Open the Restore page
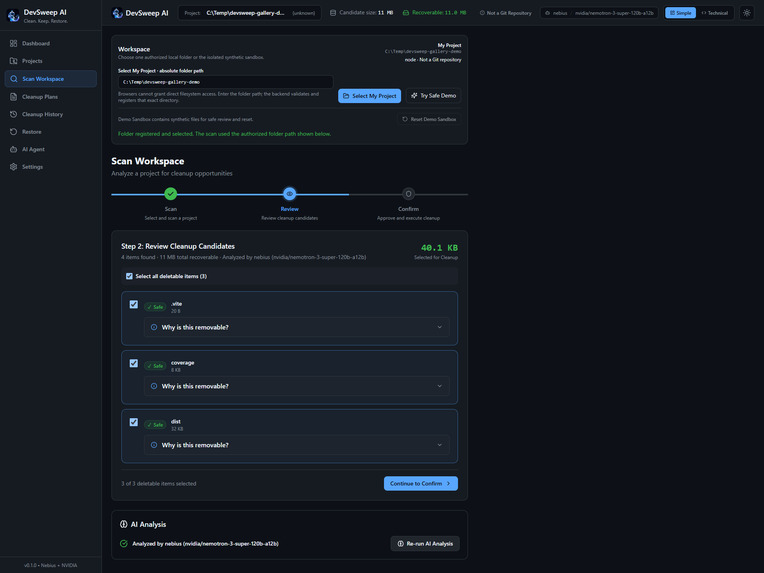This screenshot has height=573, width=764. pos(51,132)
